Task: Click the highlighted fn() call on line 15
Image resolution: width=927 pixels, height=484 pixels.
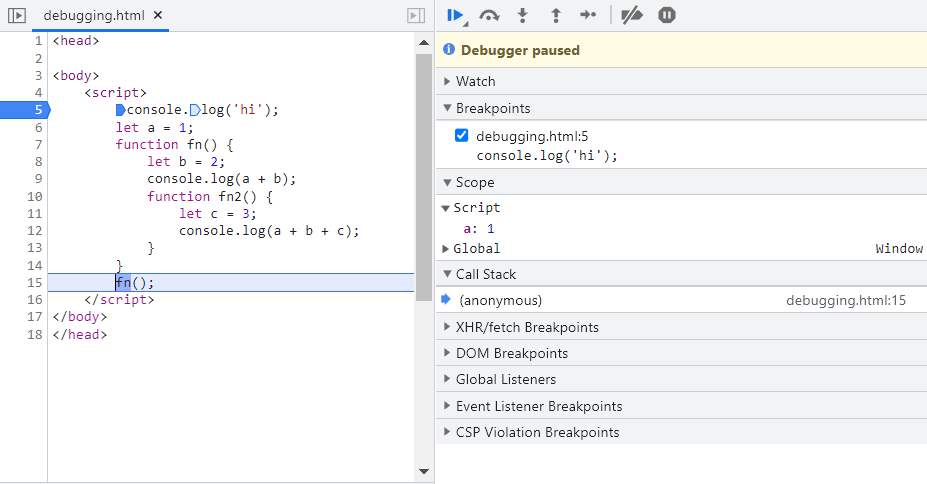Action: (135, 282)
